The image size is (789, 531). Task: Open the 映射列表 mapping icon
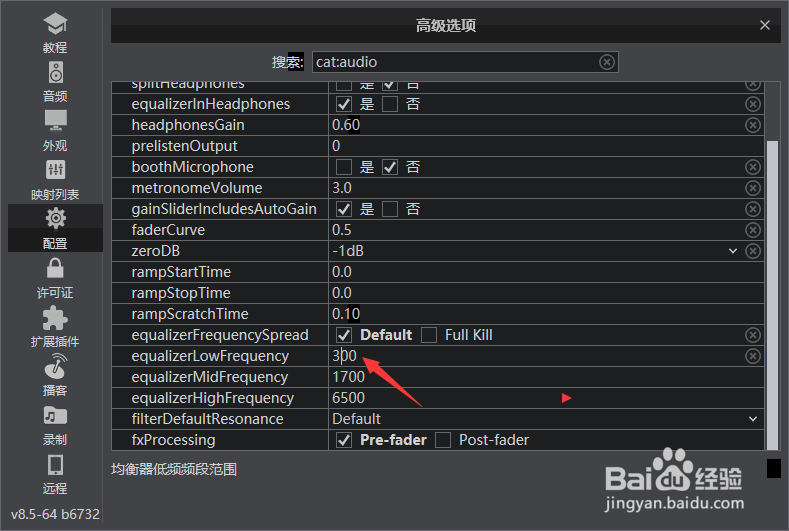[x=55, y=170]
